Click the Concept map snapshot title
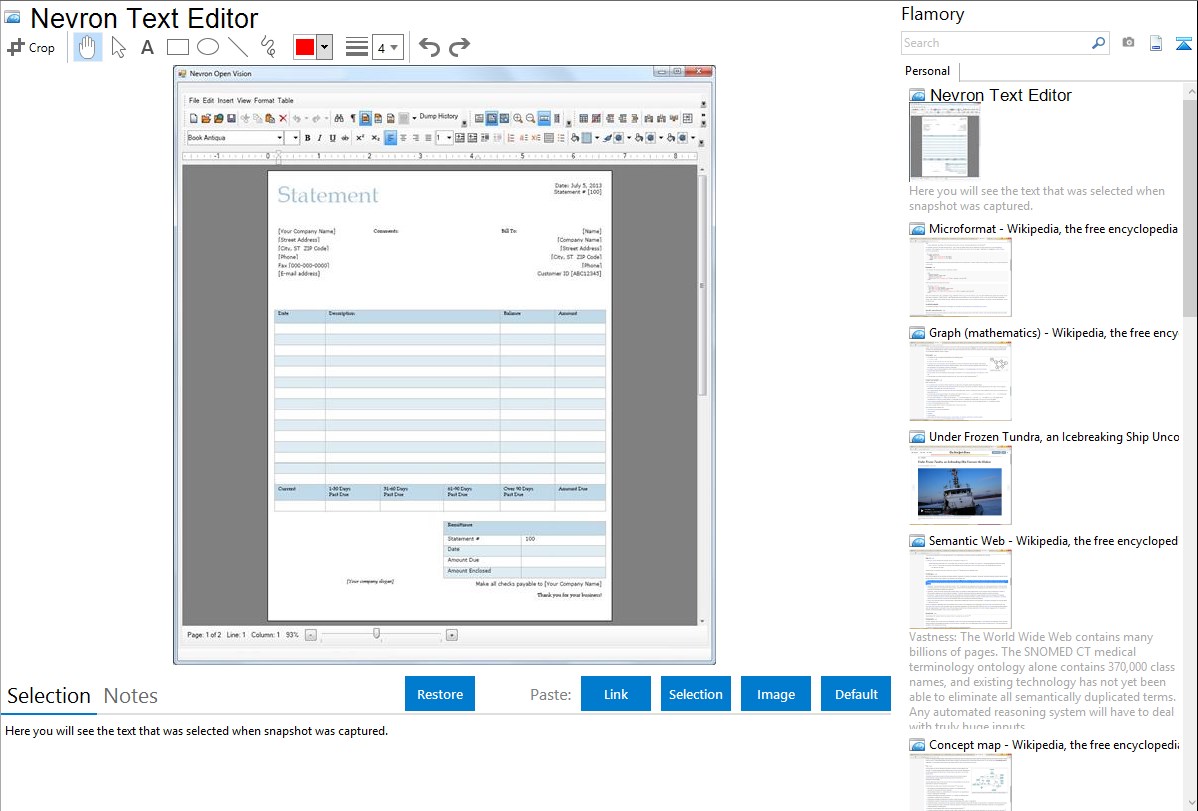 pos(1054,745)
